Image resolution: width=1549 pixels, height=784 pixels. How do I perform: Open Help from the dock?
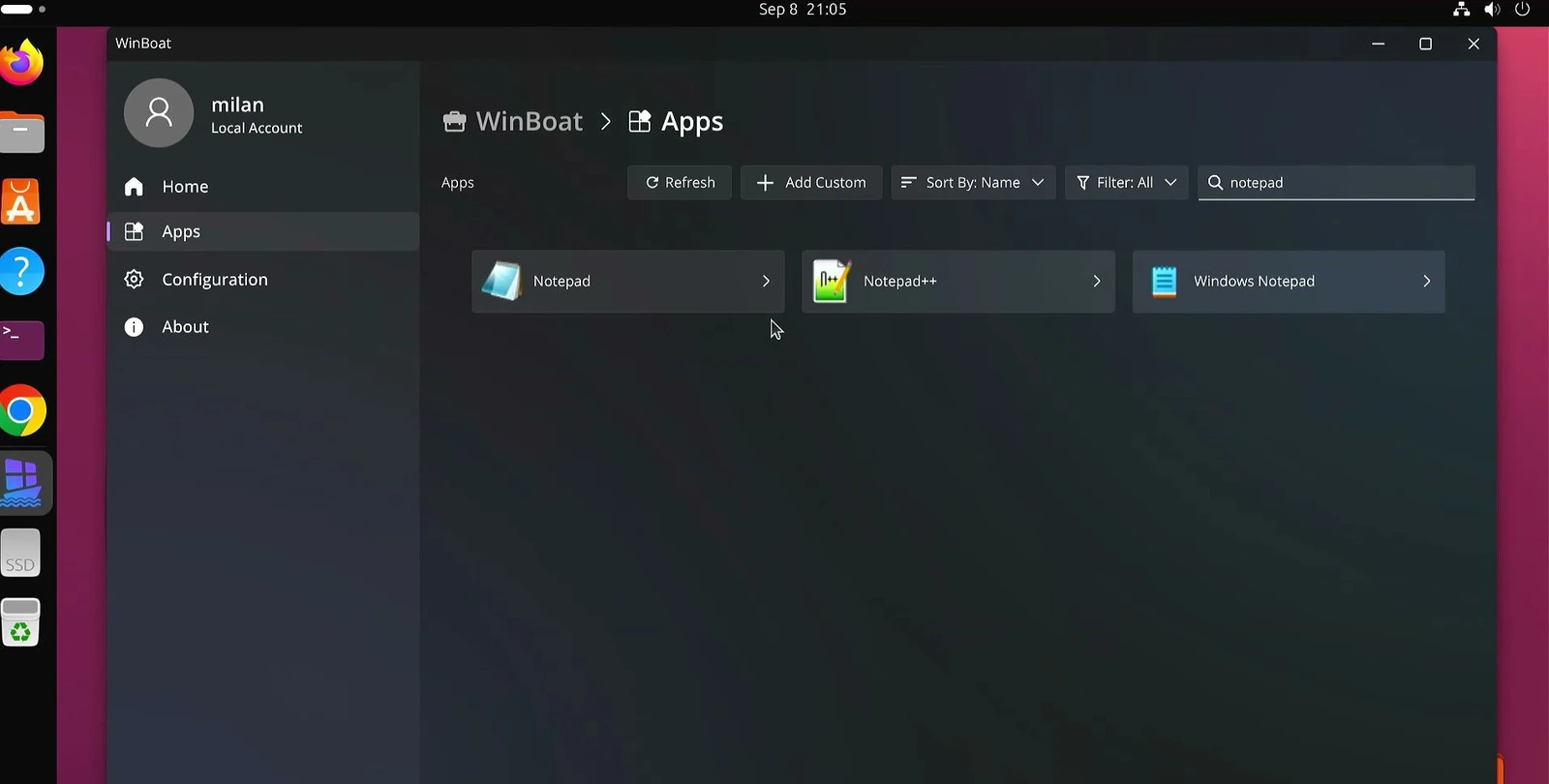[x=21, y=271]
